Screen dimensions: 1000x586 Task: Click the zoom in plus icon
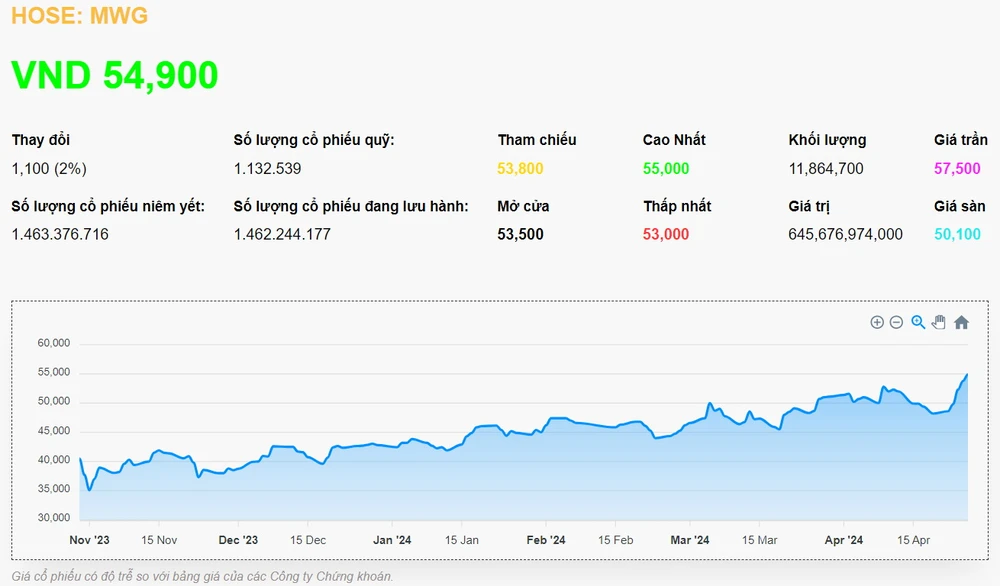click(x=877, y=322)
